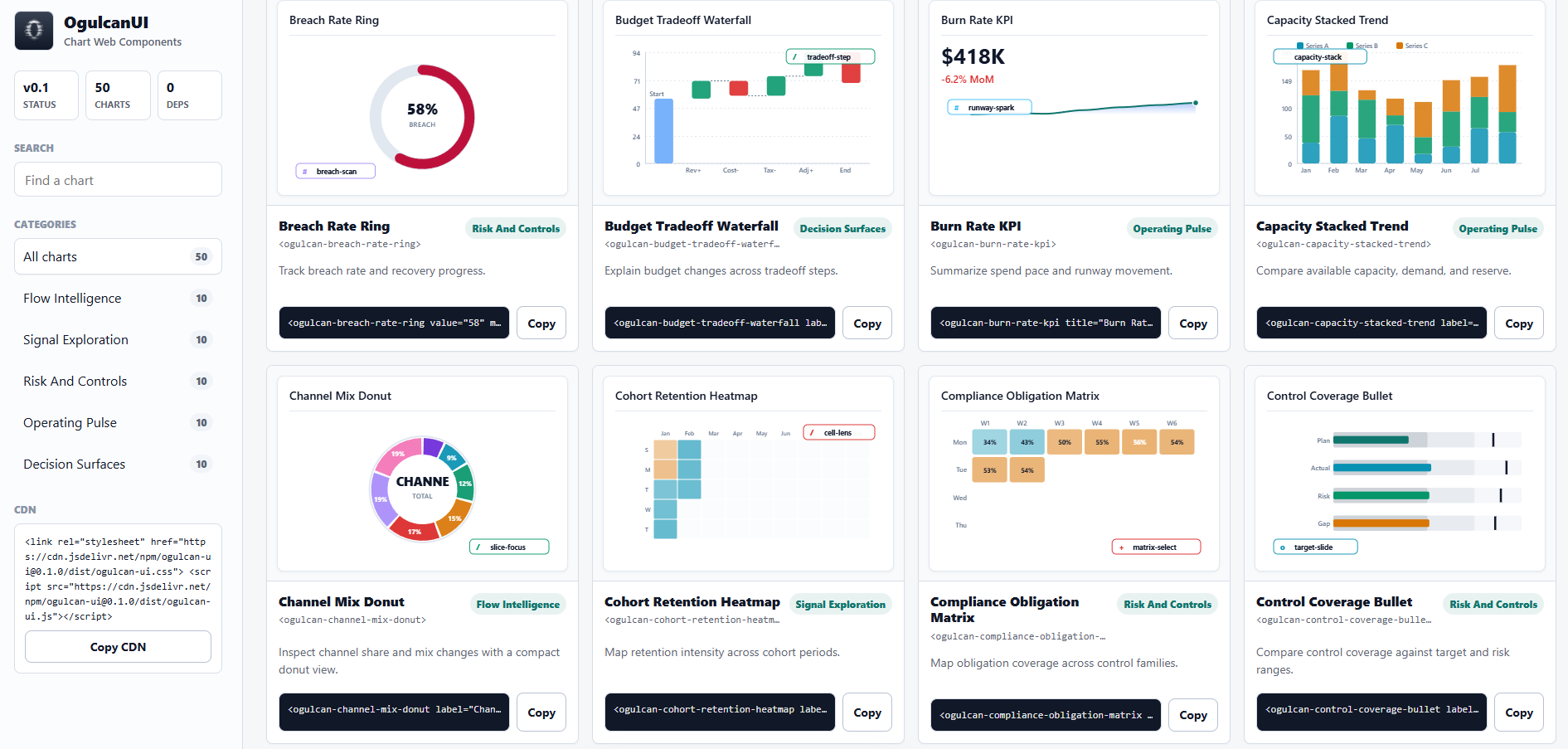This screenshot has width=1568, height=749.
Task: Copy the Cohort Retention Heatmap snippet
Action: pyautogui.click(x=867, y=712)
